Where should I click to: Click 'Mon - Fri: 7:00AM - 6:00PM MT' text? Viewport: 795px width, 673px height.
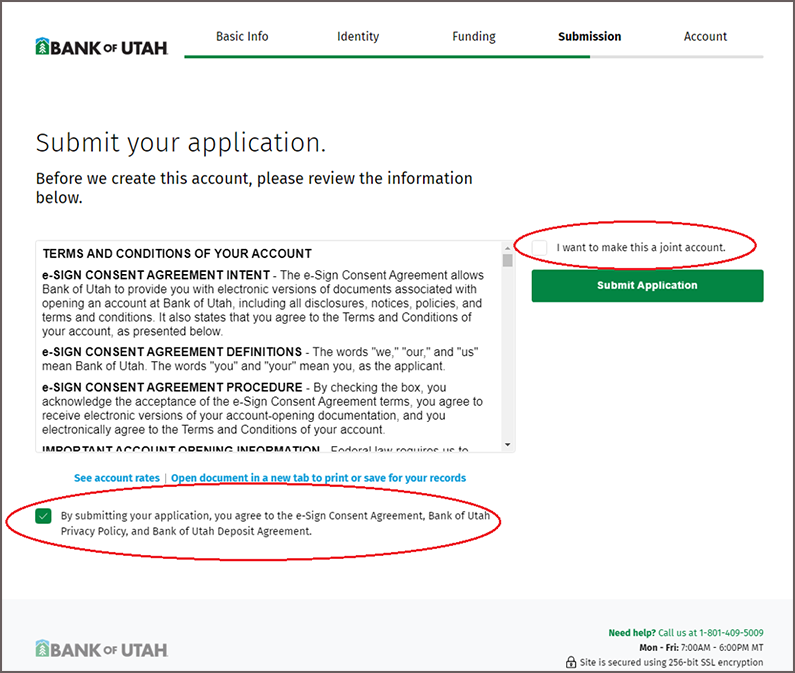701,648
